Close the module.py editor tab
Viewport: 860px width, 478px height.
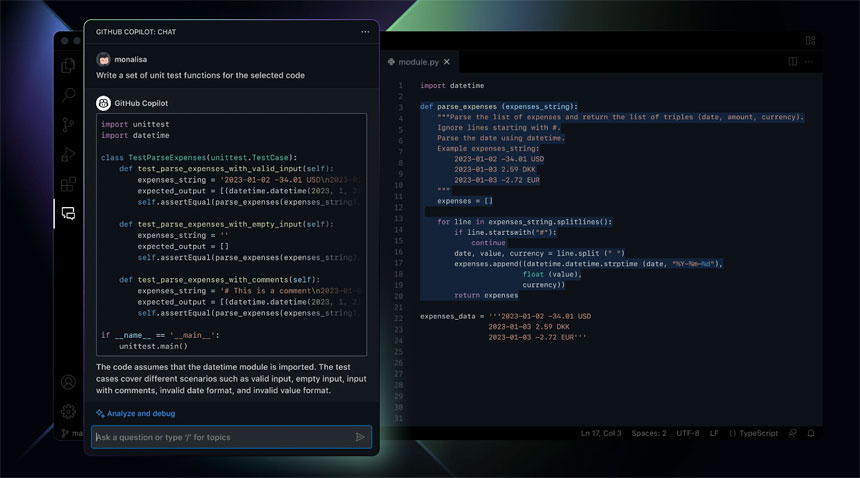447,62
